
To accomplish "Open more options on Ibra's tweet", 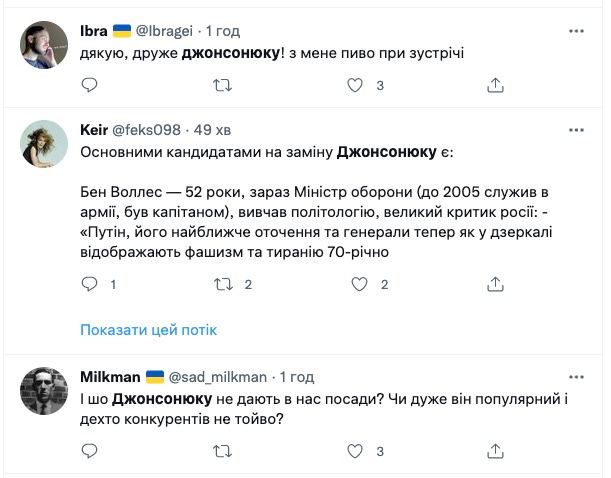I will pos(576,31).
